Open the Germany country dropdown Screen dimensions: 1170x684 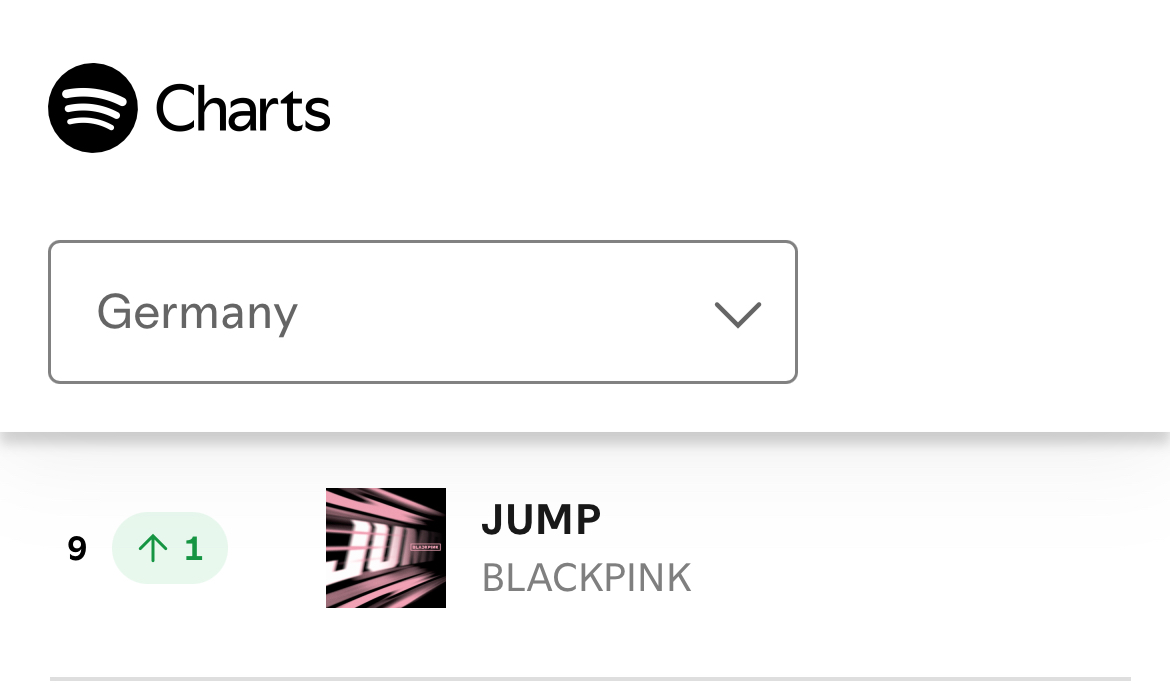pos(422,312)
